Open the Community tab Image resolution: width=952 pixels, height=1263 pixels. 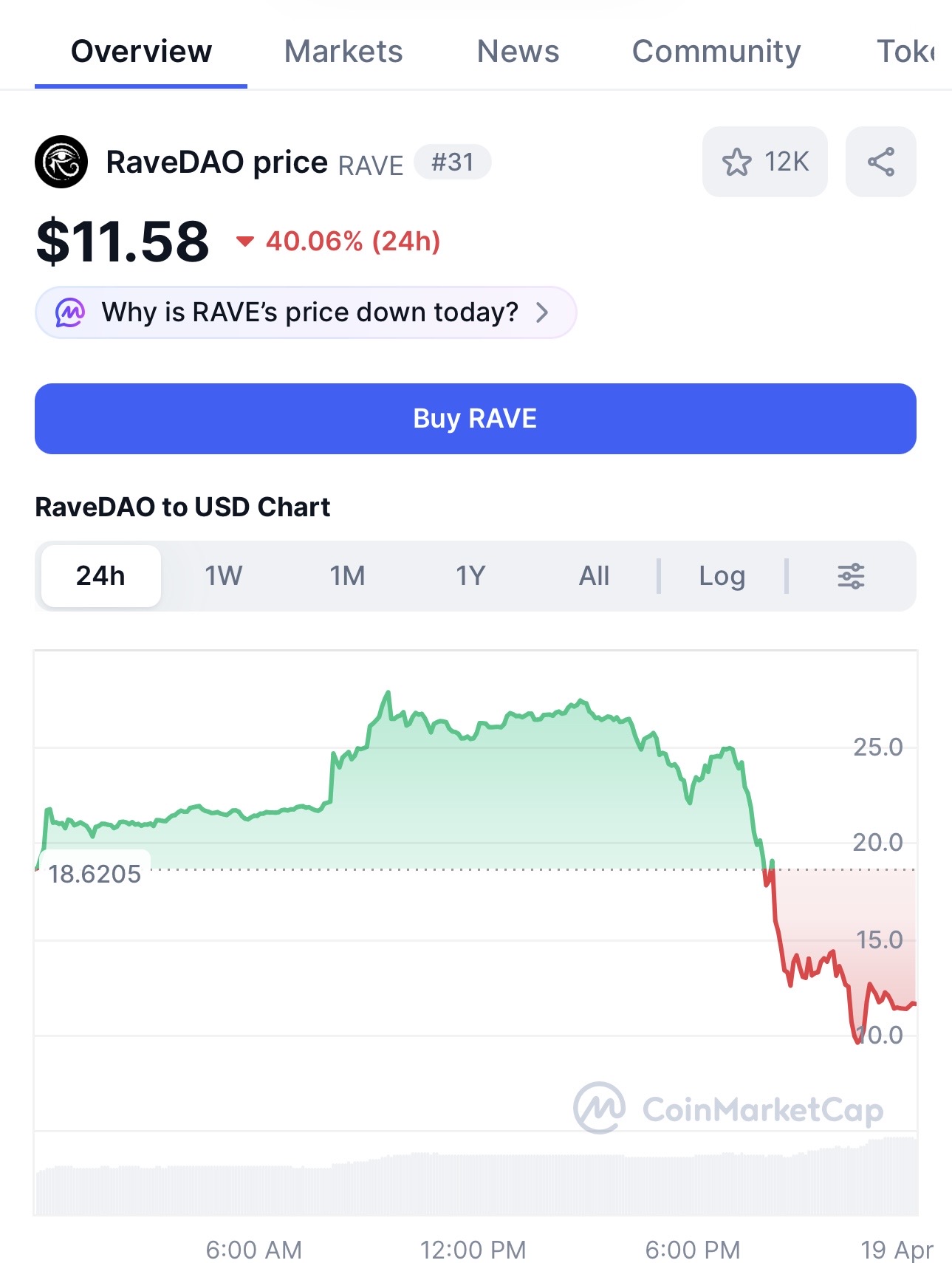click(716, 52)
